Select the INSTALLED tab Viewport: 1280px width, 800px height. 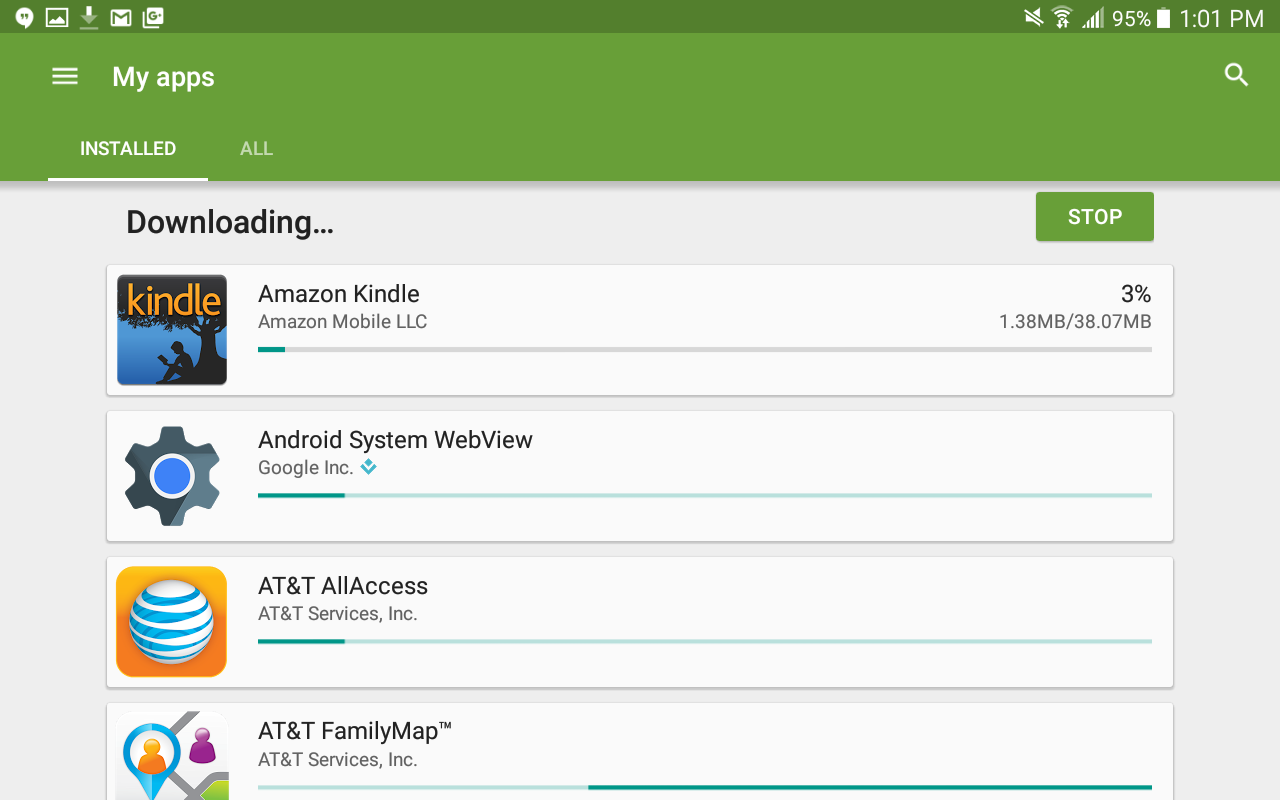click(x=128, y=148)
